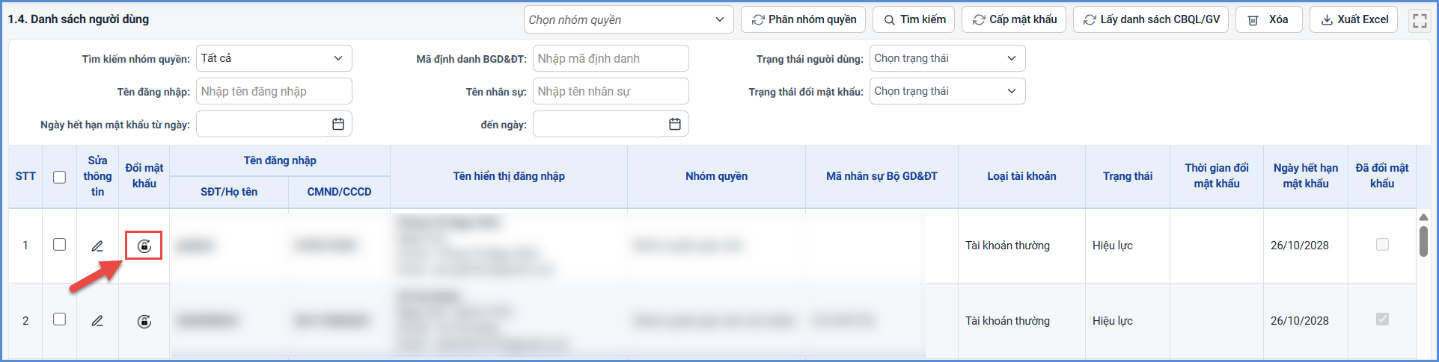The width and height of the screenshot is (1439, 362).
Task: Click the fullscreen expand icon
Action: click(1419, 20)
